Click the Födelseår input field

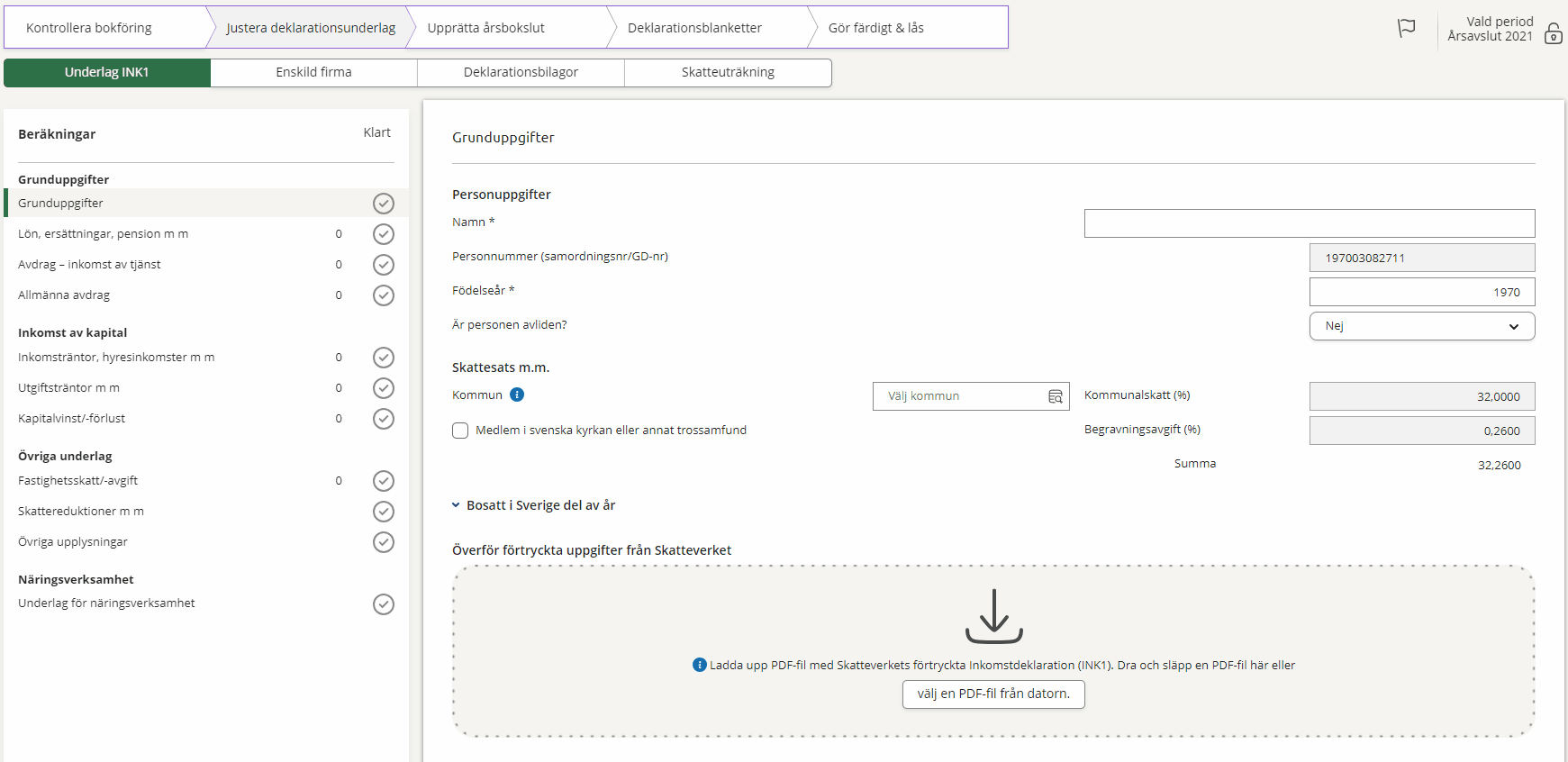tap(1421, 292)
